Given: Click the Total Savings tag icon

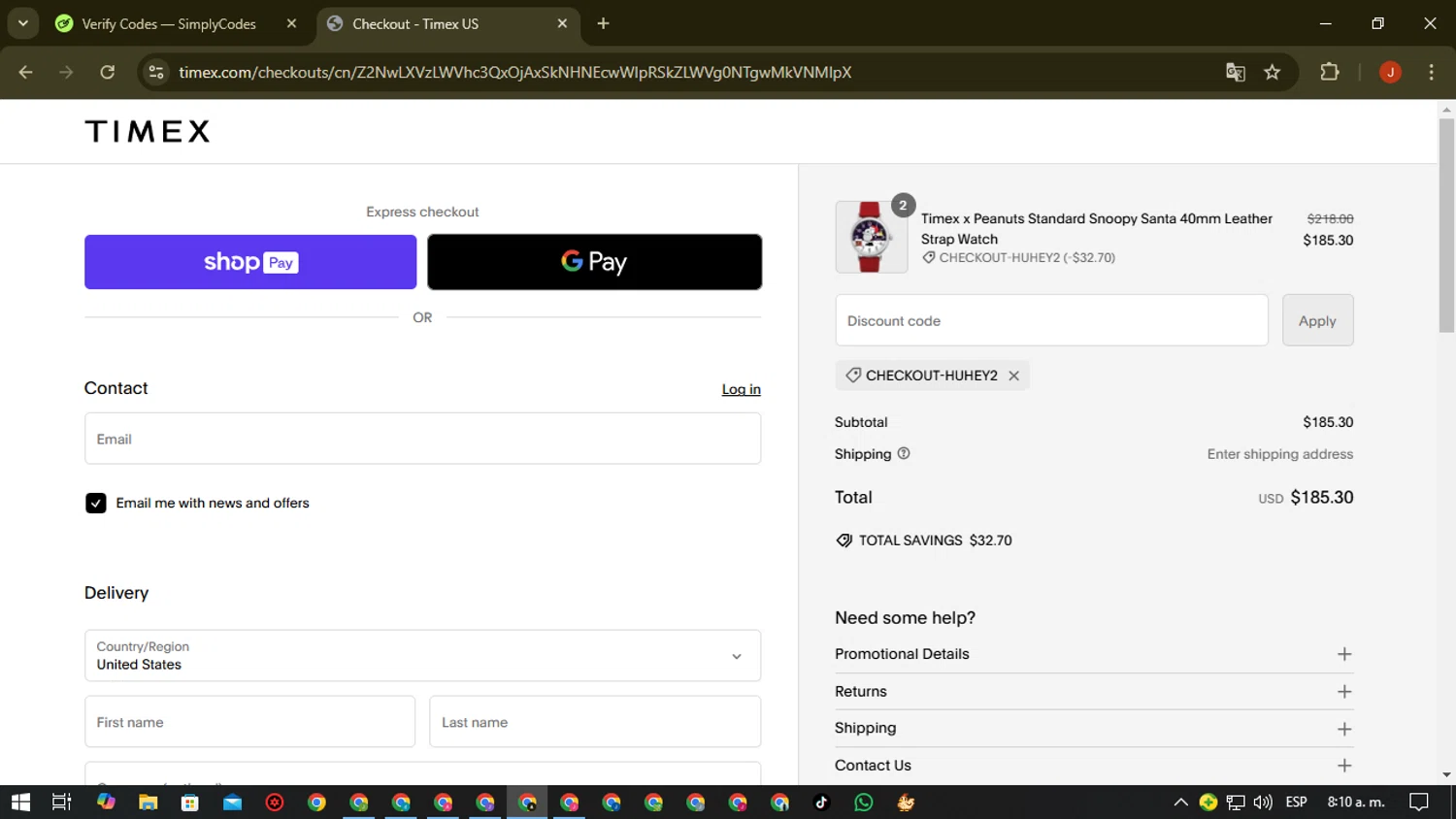Looking at the screenshot, I should pos(844,541).
